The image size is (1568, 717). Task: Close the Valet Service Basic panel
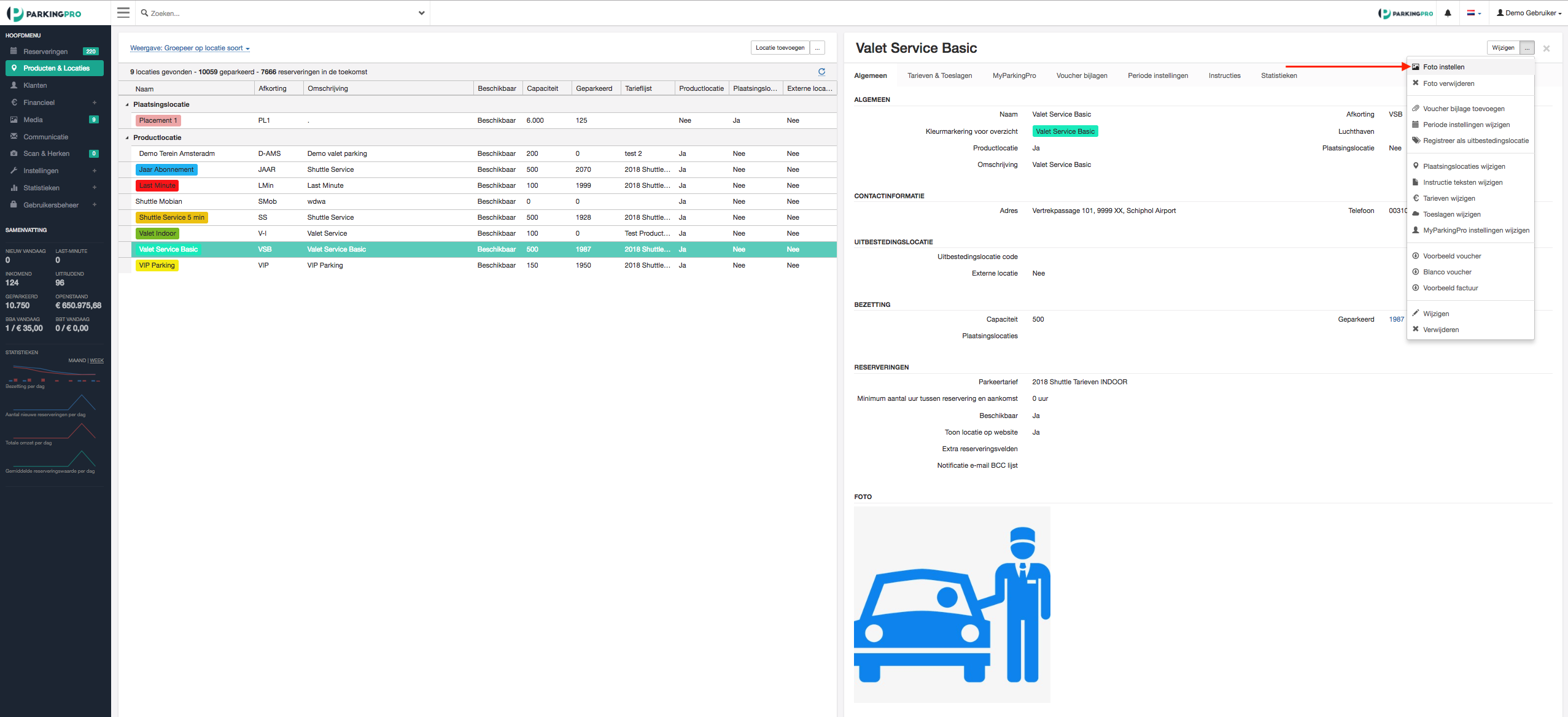coord(1546,48)
